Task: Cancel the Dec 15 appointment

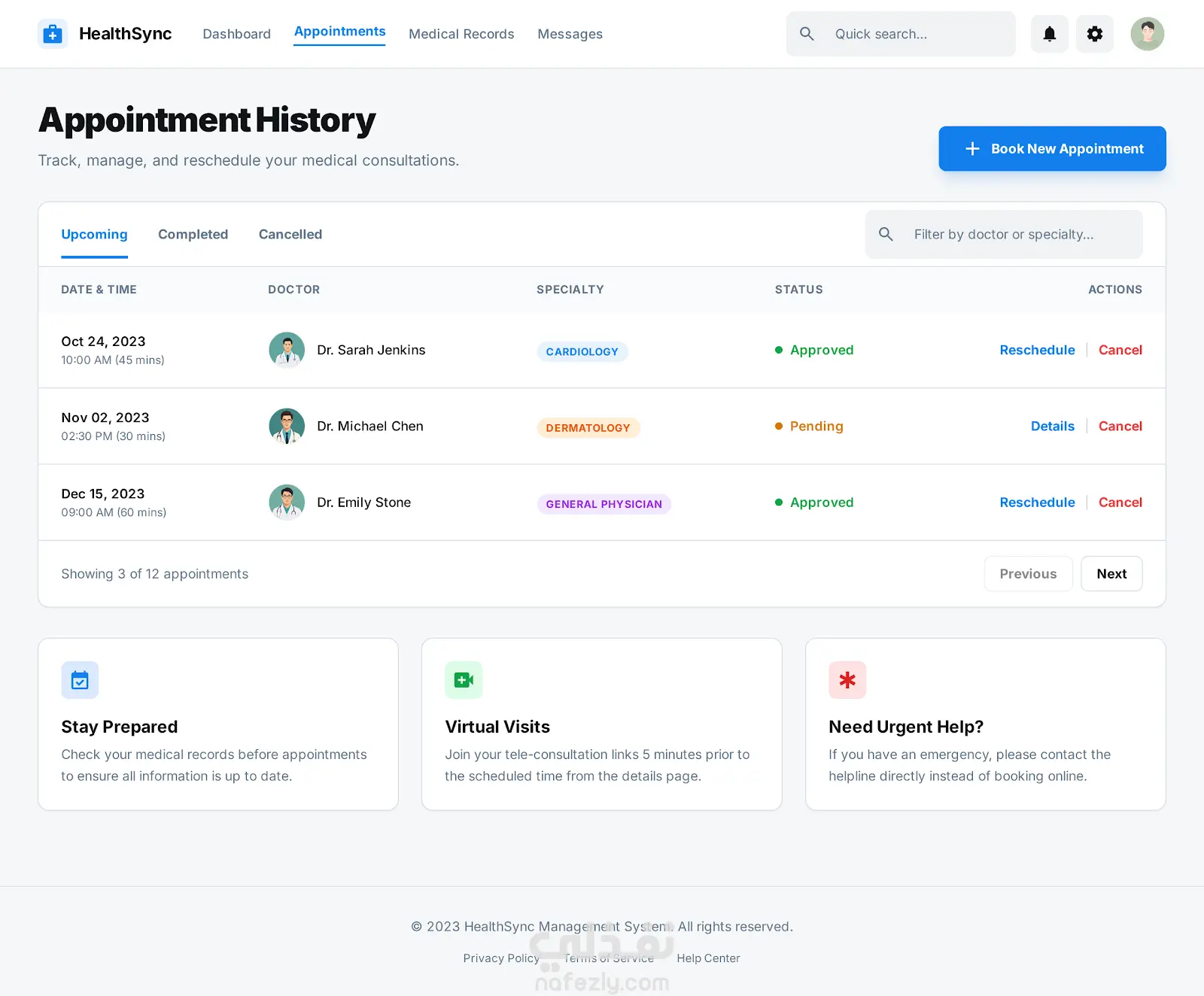Action: pyautogui.click(x=1120, y=503)
